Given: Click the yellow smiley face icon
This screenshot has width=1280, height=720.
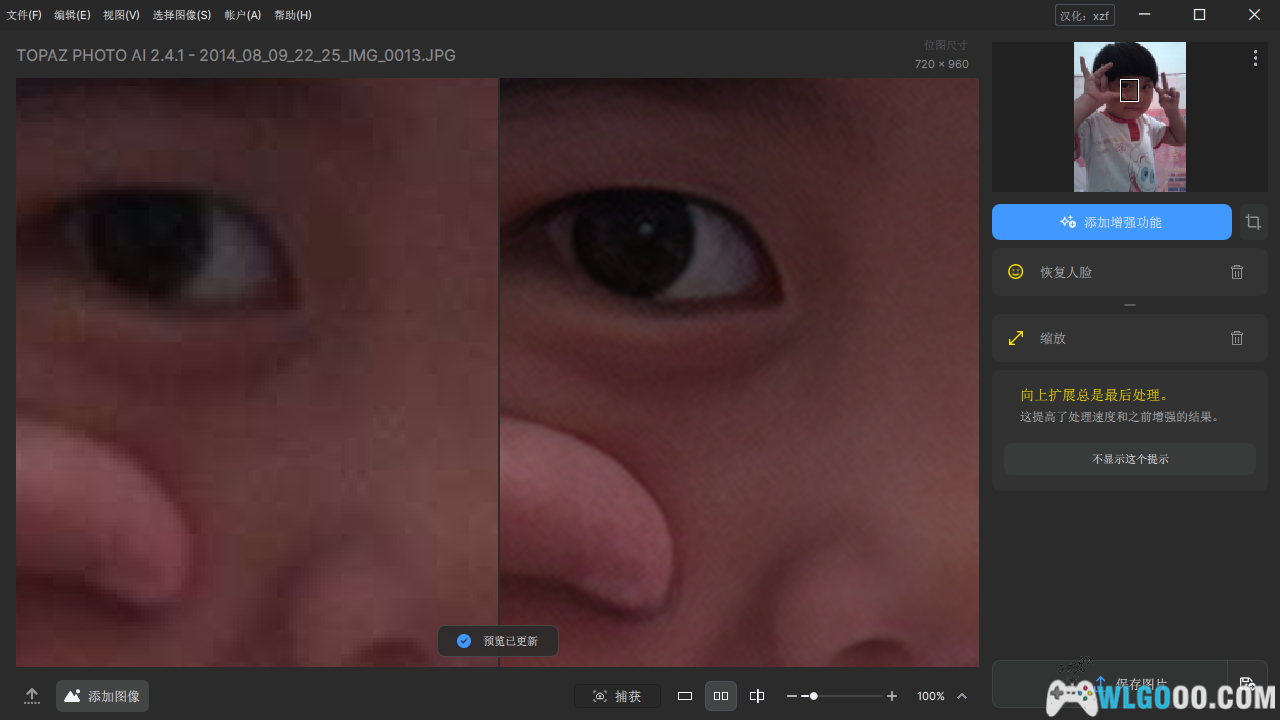Looking at the screenshot, I should [1016, 272].
